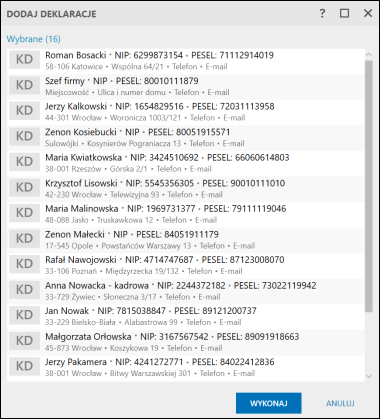Image resolution: width=380 pixels, height=419 pixels.
Task: Click the scroll up arrow of the list
Action: pyautogui.click(x=368, y=55)
